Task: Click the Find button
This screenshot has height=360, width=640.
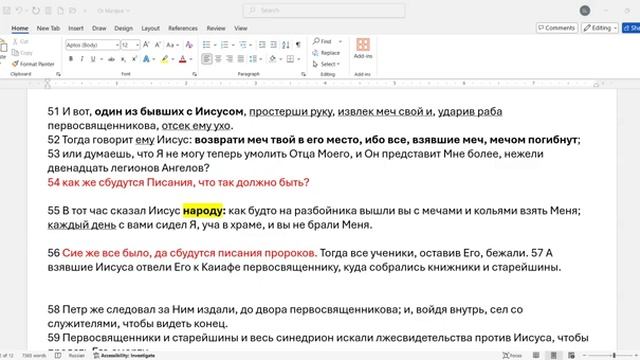Action: click(322, 42)
